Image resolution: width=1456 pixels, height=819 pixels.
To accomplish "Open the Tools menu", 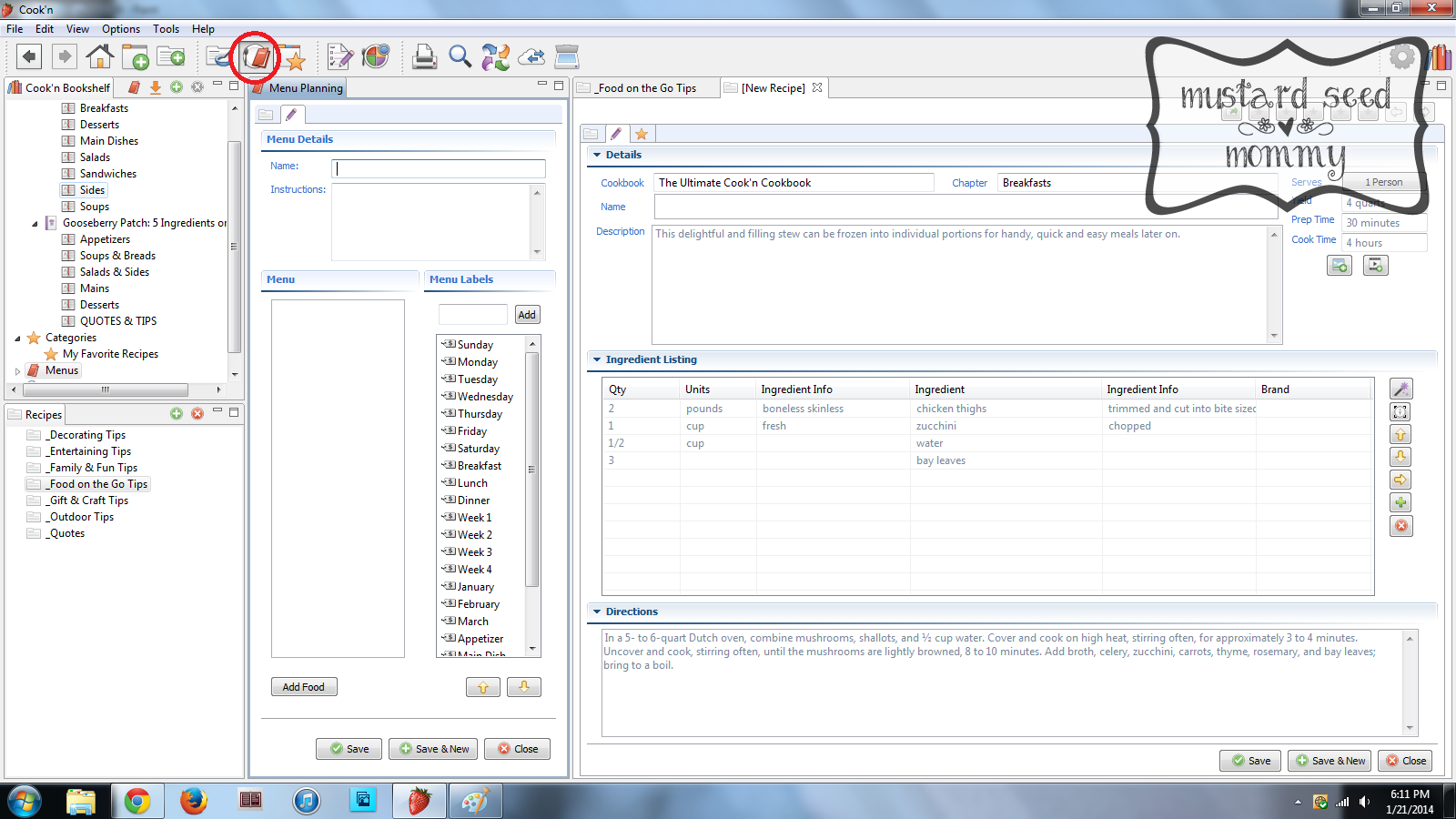I will pyautogui.click(x=166, y=29).
